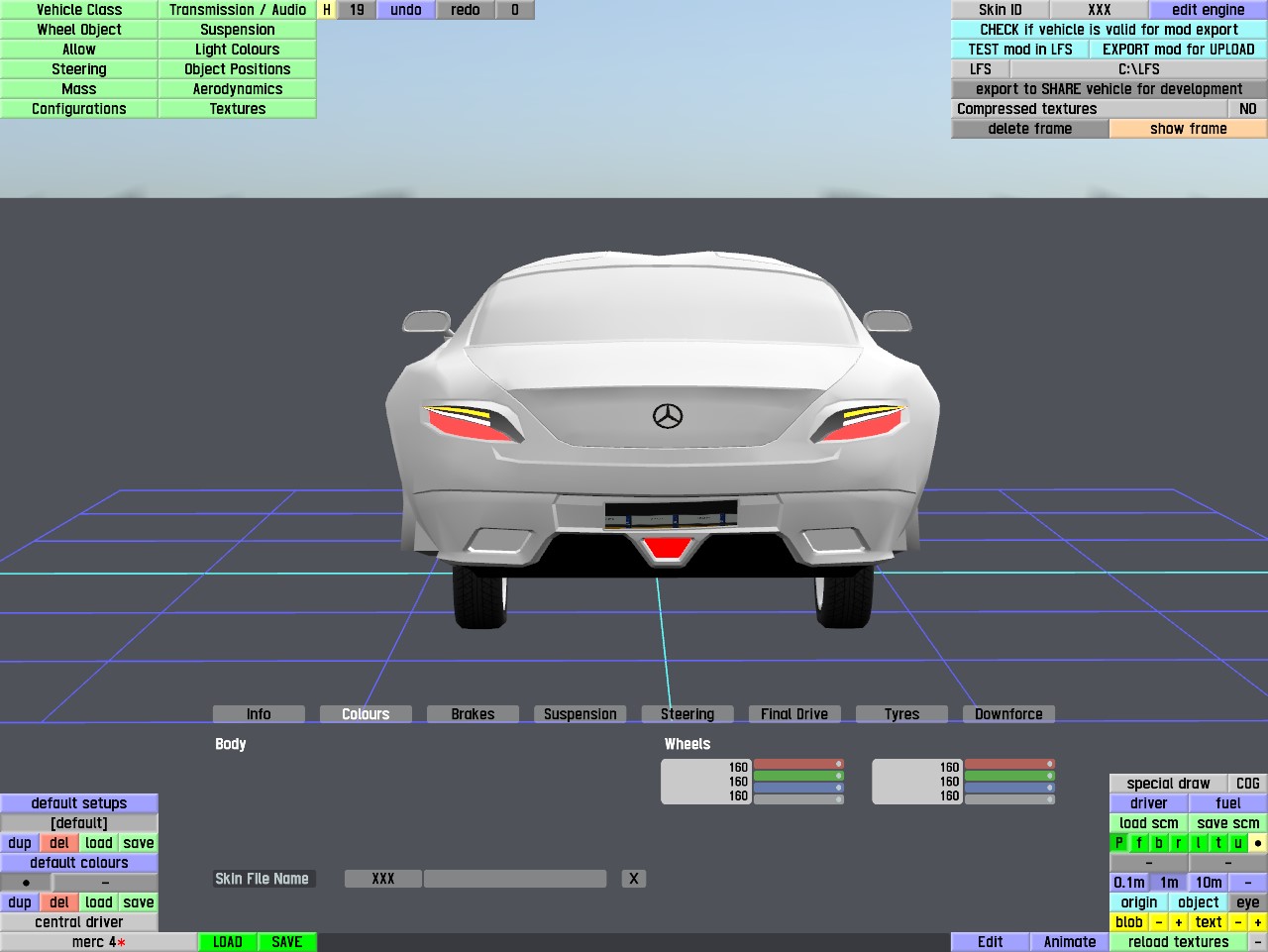The height and width of the screenshot is (952, 1268).
Task: Toggle COG display
Action: click(1248, 784)
